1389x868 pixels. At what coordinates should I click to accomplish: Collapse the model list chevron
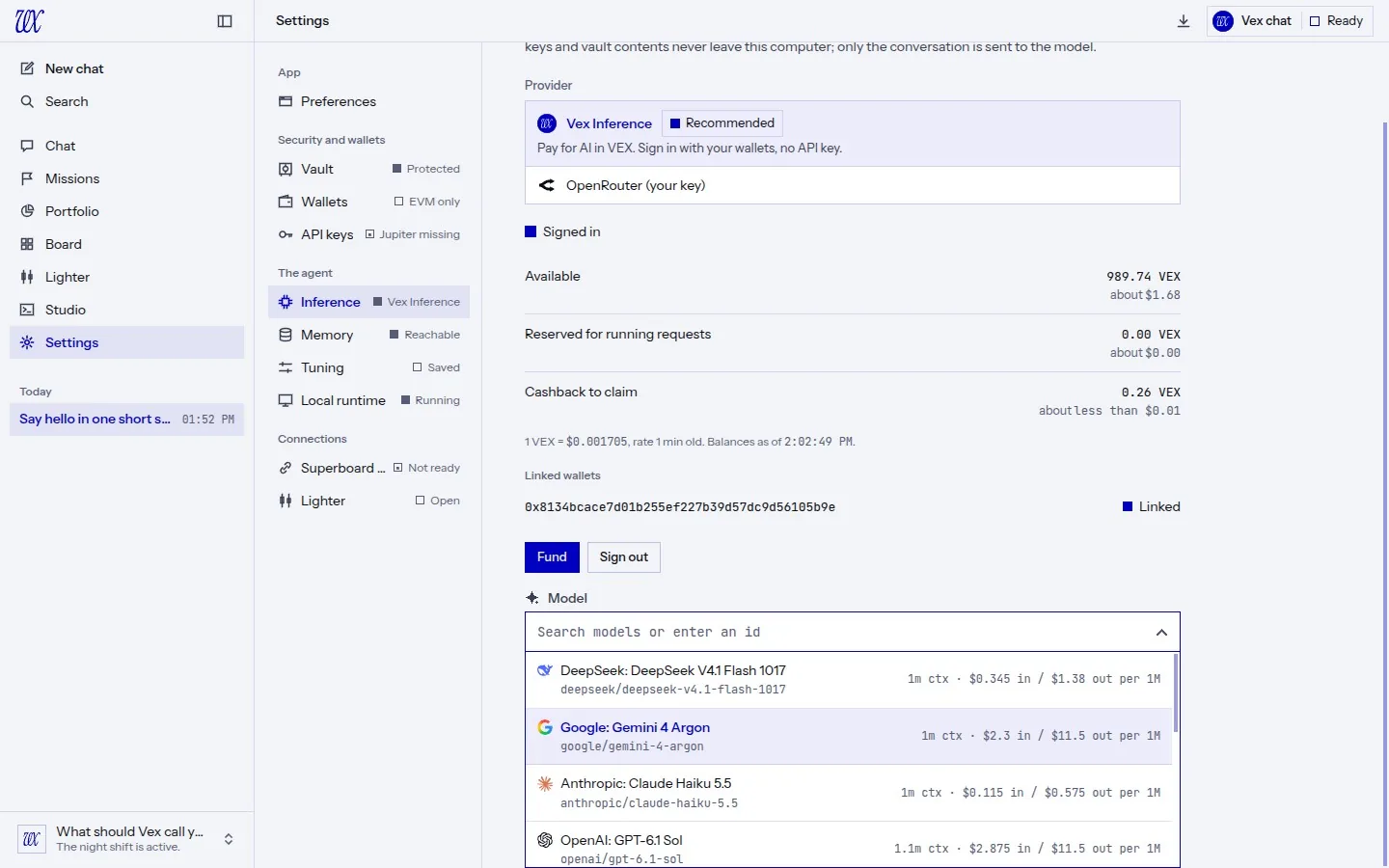point(1161,633)
